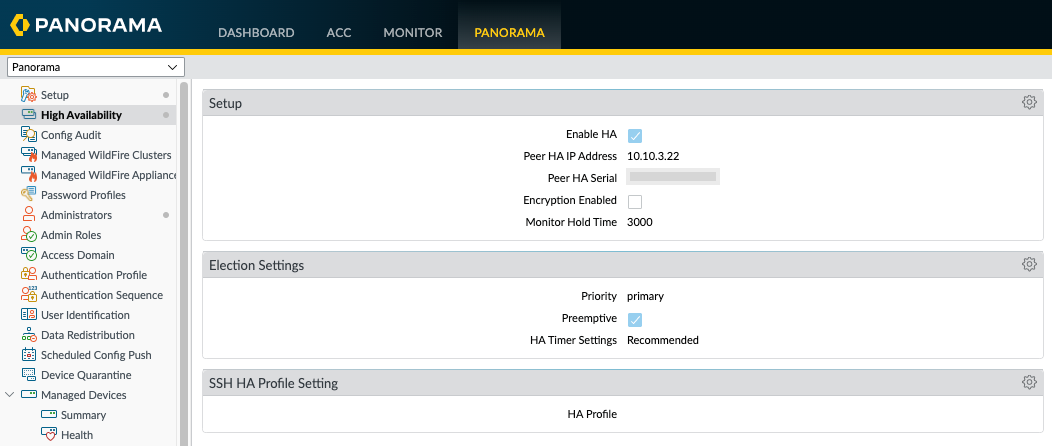The width and height of the screenshot is (1052, 446).
Task: Click the Election Settings section header
Action: [623, 265]
